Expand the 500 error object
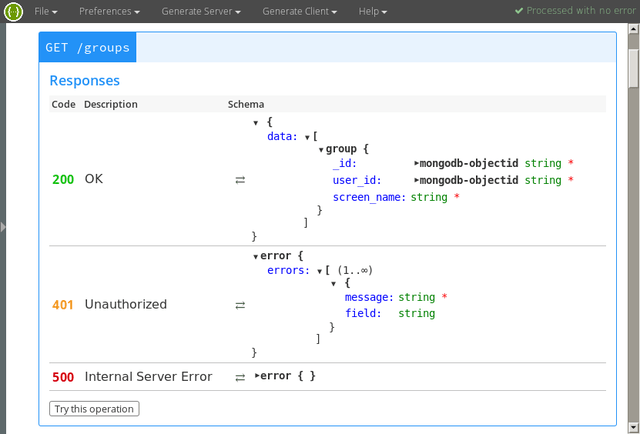 click(257, 376)
